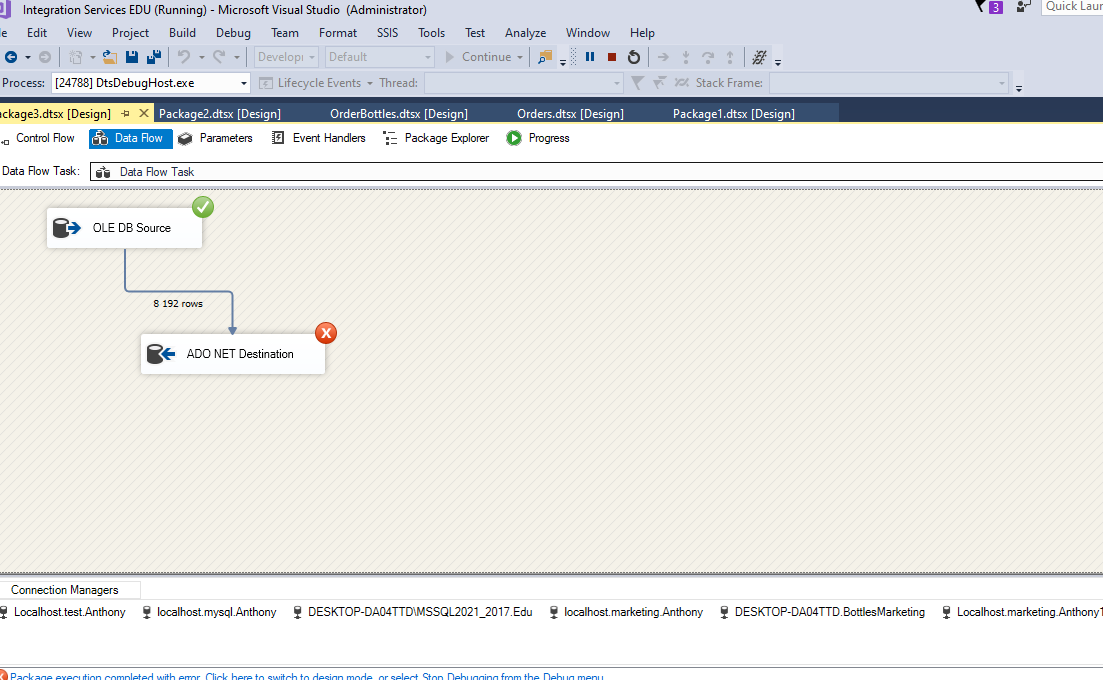This screenshot has width=1103, height=680.
Task: Click the notifications flag icon
Action: coord(981,6)
